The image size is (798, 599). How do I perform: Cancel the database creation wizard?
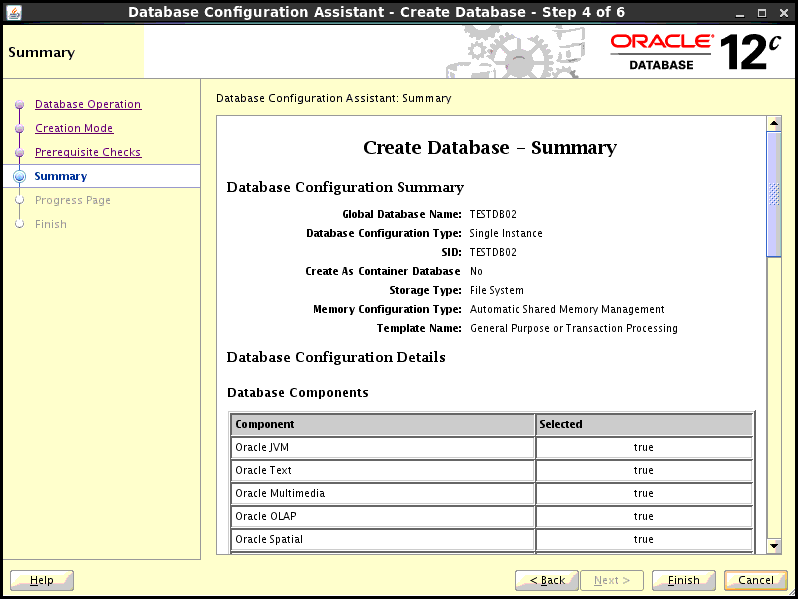[x=756, y=580]
